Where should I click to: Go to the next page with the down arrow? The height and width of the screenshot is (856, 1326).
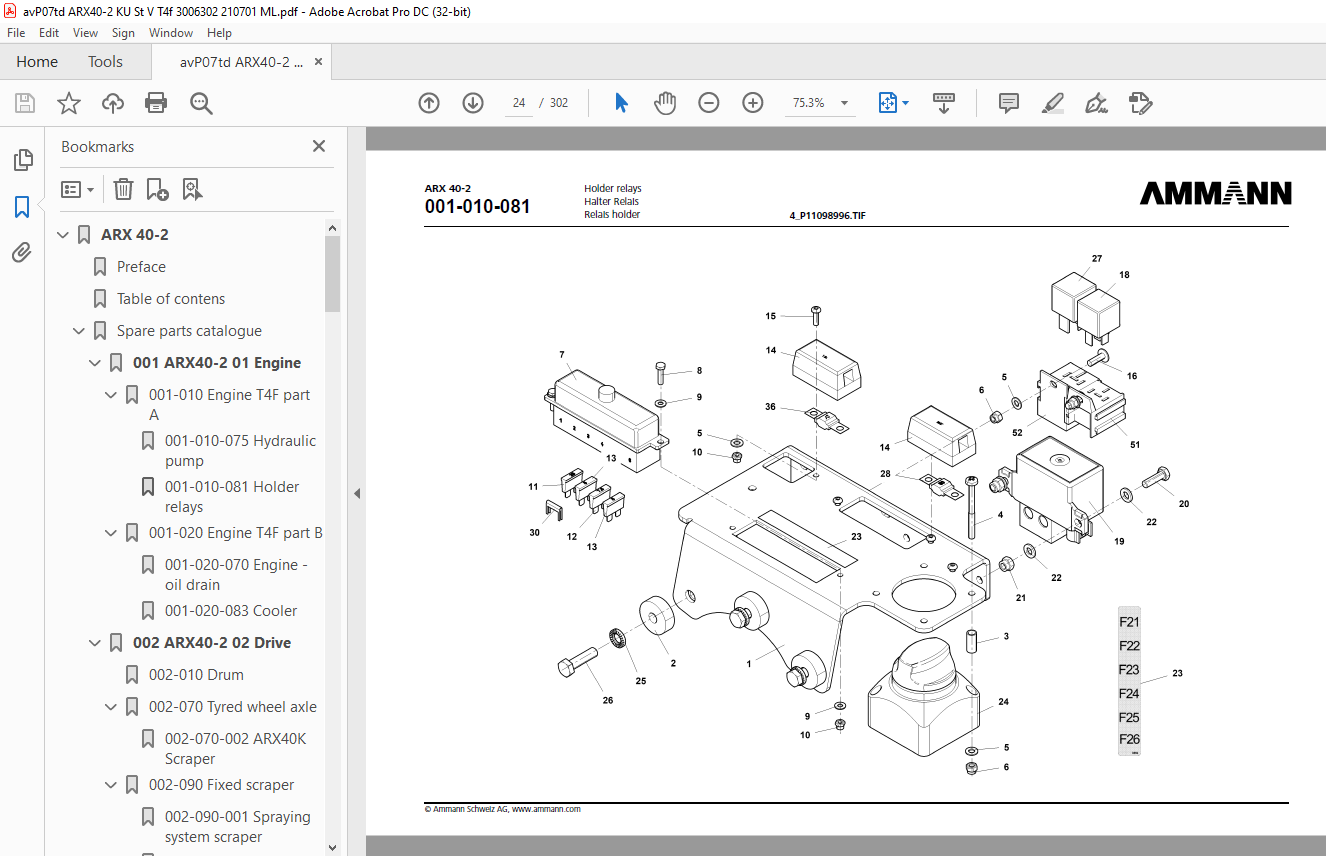473,103
